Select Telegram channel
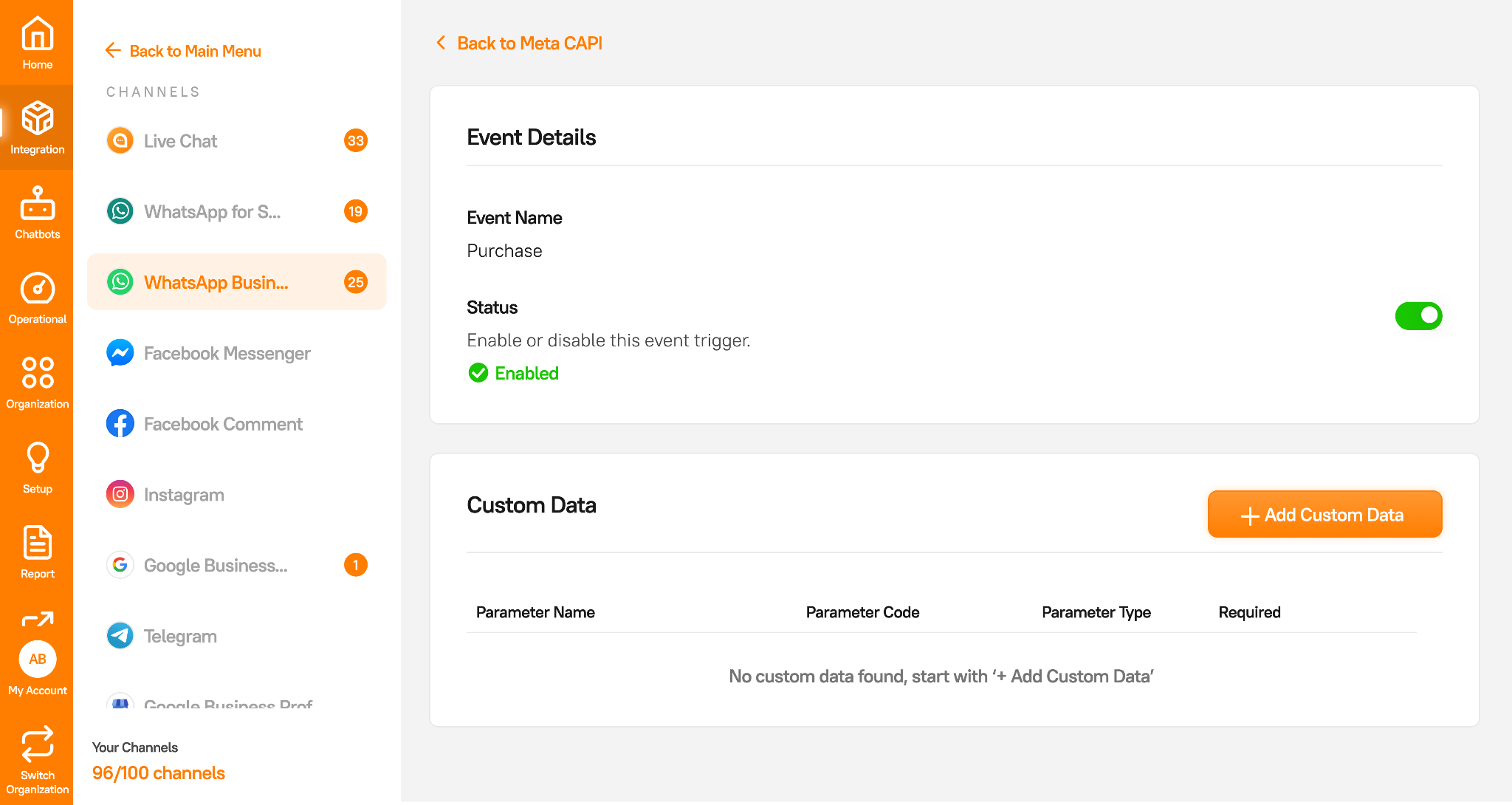The image size is (1512, 805). pyautogui.click(x=236, y=636)
